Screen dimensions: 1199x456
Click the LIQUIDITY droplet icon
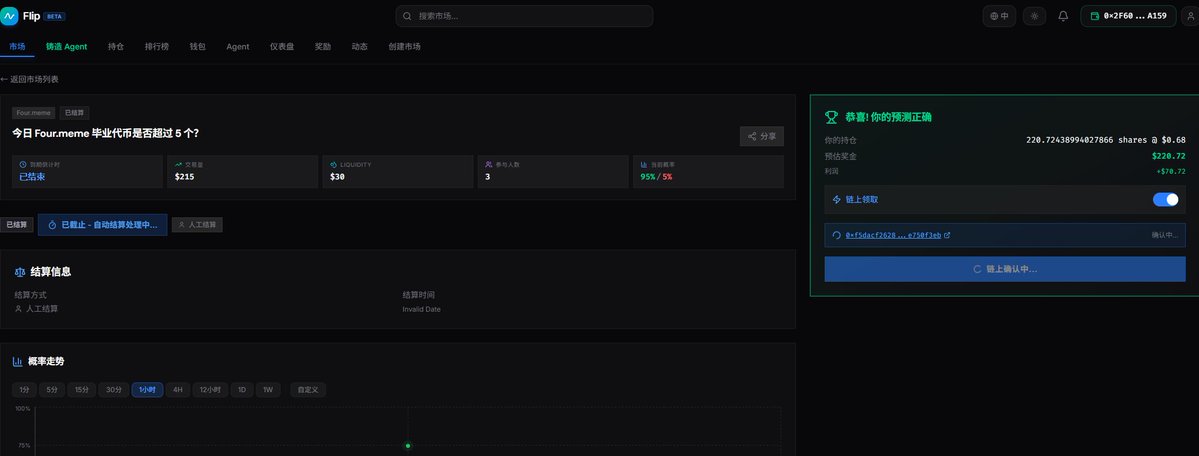click(333, 164)
